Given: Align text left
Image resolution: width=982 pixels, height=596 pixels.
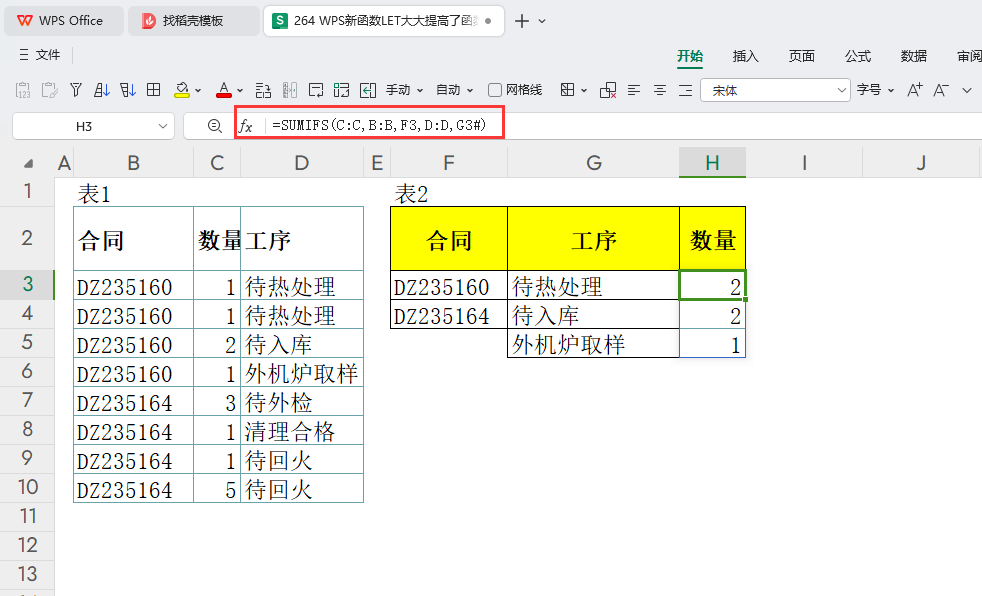Looking at the screenshot, I should [634, 90].
